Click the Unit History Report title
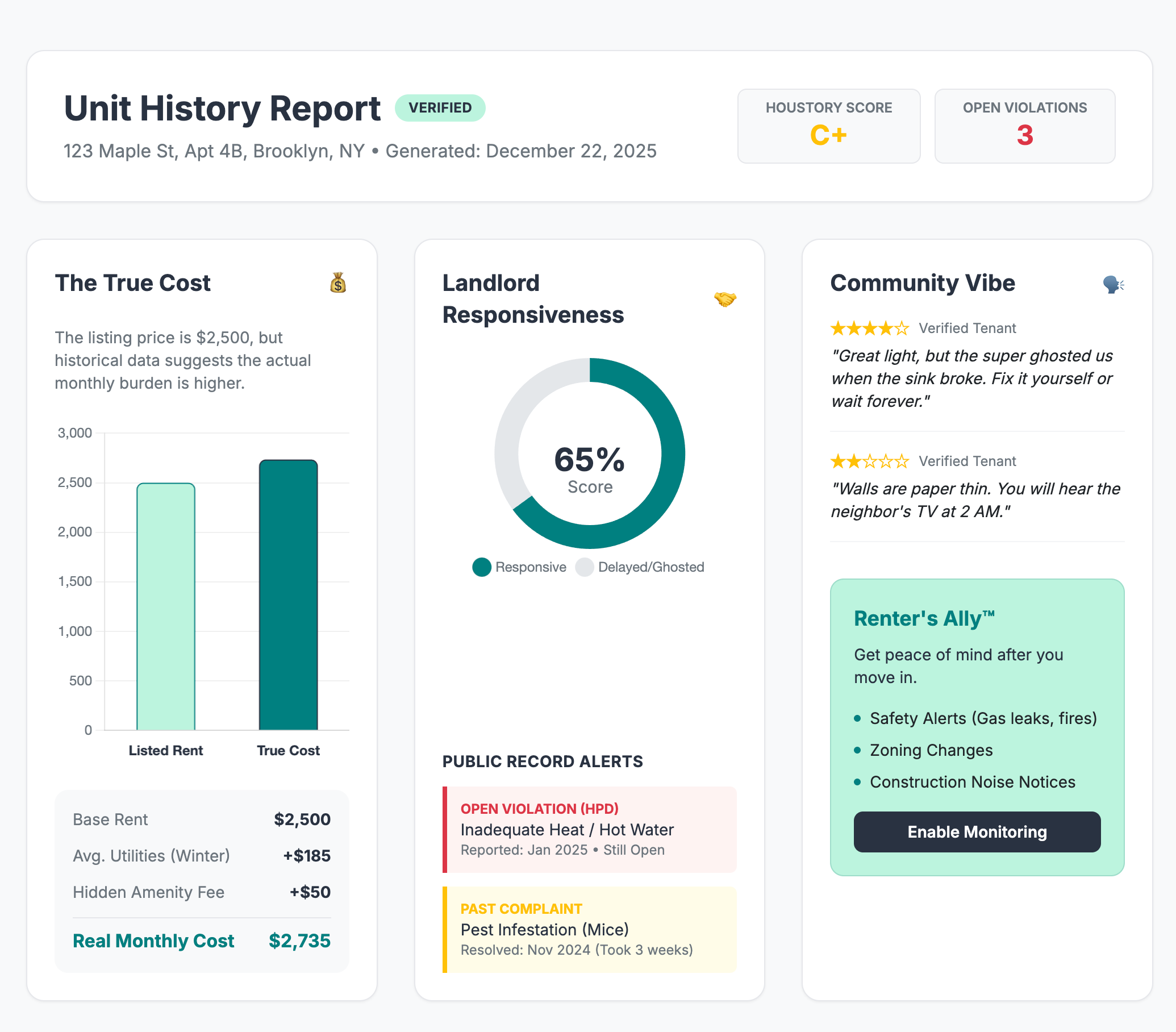This screenshot has width=1176, height=1032. [x=222, y=108]
